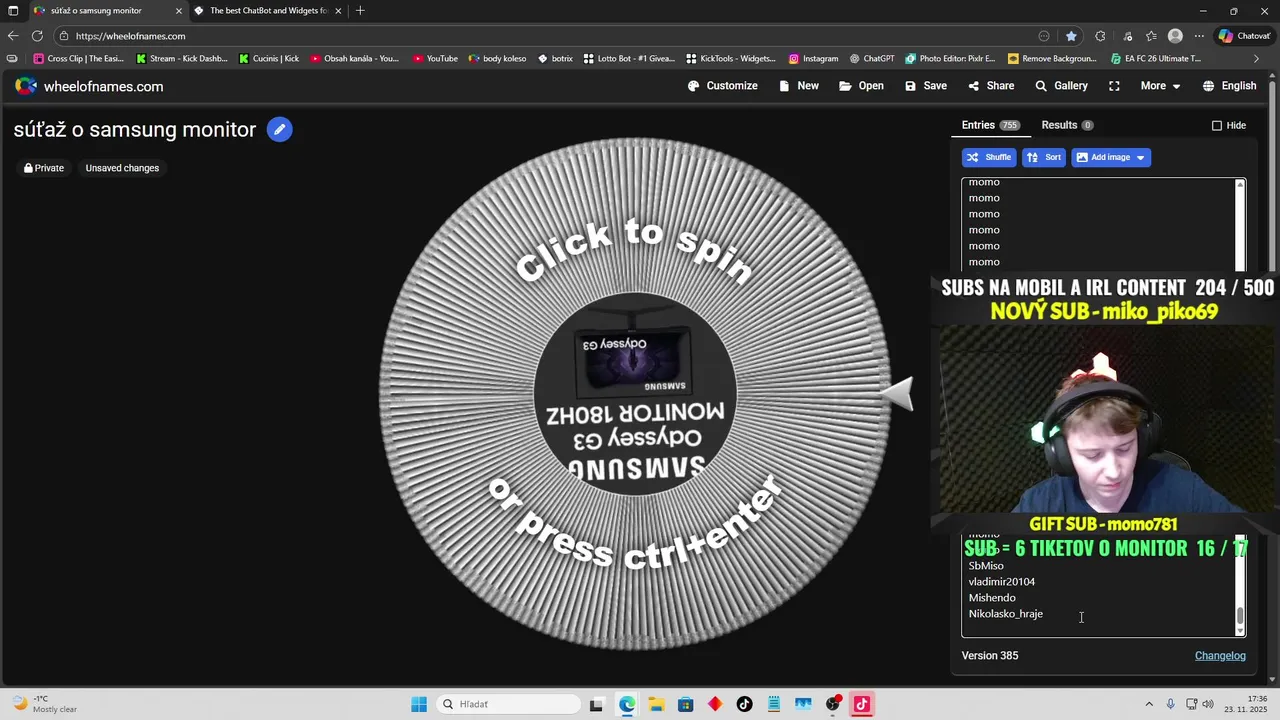1280x720 pixels.
Task: Share this wheel
Action: [991, 86]
